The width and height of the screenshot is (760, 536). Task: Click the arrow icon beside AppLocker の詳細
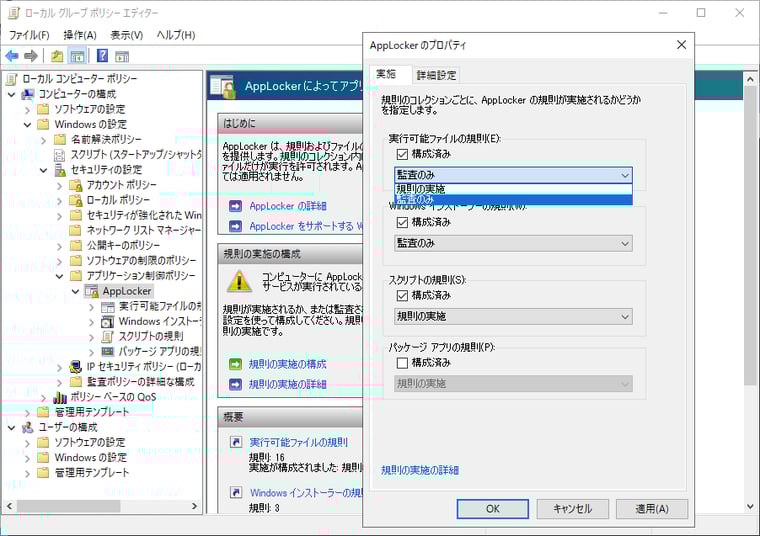click(x=236, y=206)
